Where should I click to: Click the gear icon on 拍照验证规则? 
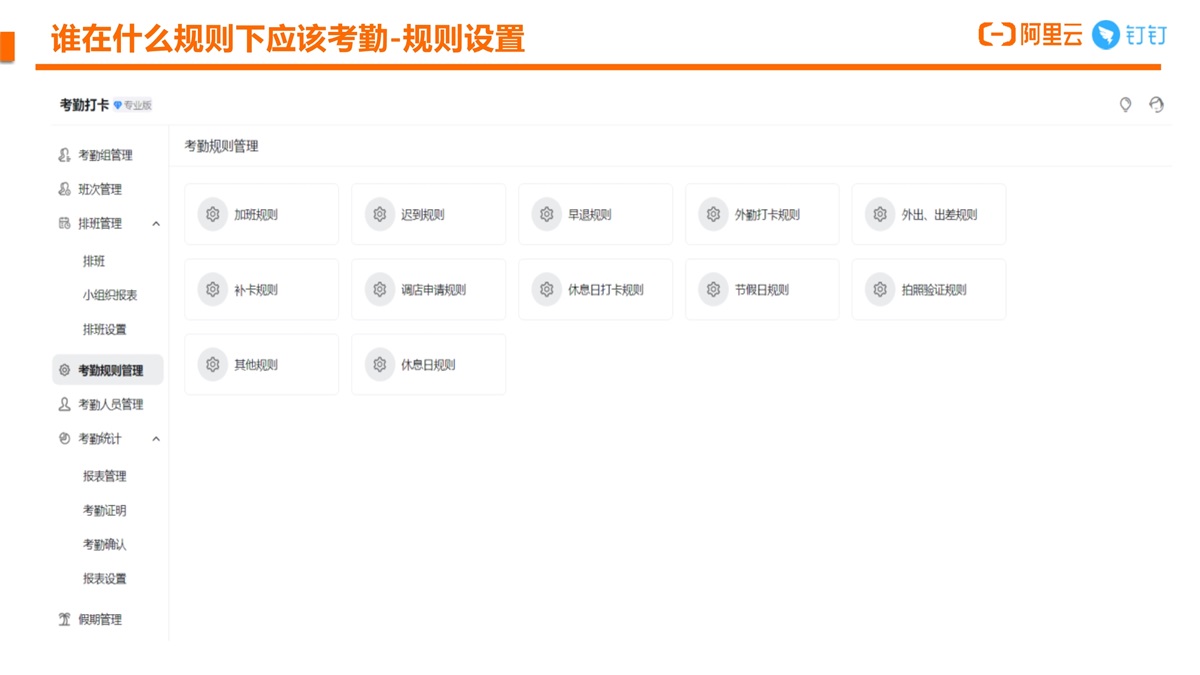pos(879,290)
